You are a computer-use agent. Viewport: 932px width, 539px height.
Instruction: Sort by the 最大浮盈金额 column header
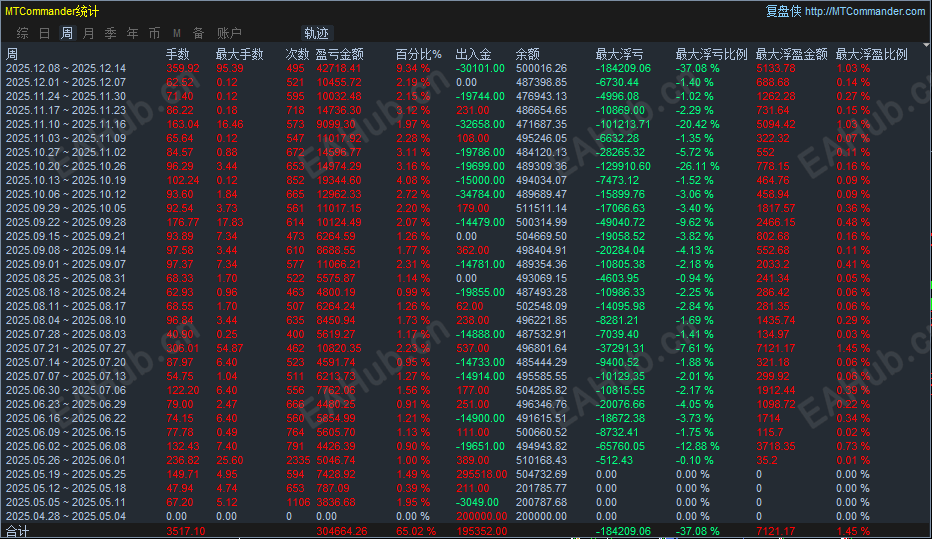tap(792, 54)
